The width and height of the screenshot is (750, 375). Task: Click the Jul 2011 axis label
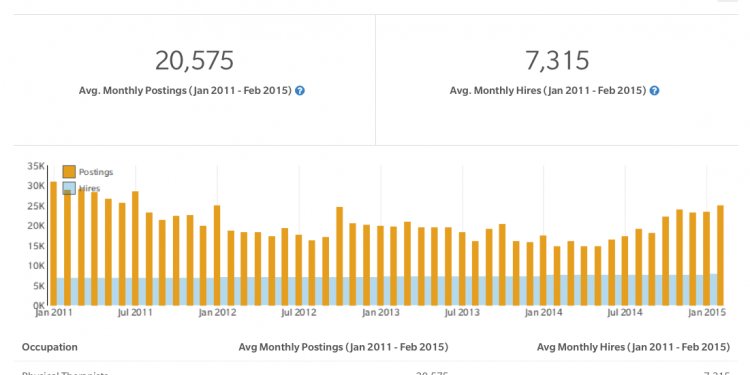[135, 312]
